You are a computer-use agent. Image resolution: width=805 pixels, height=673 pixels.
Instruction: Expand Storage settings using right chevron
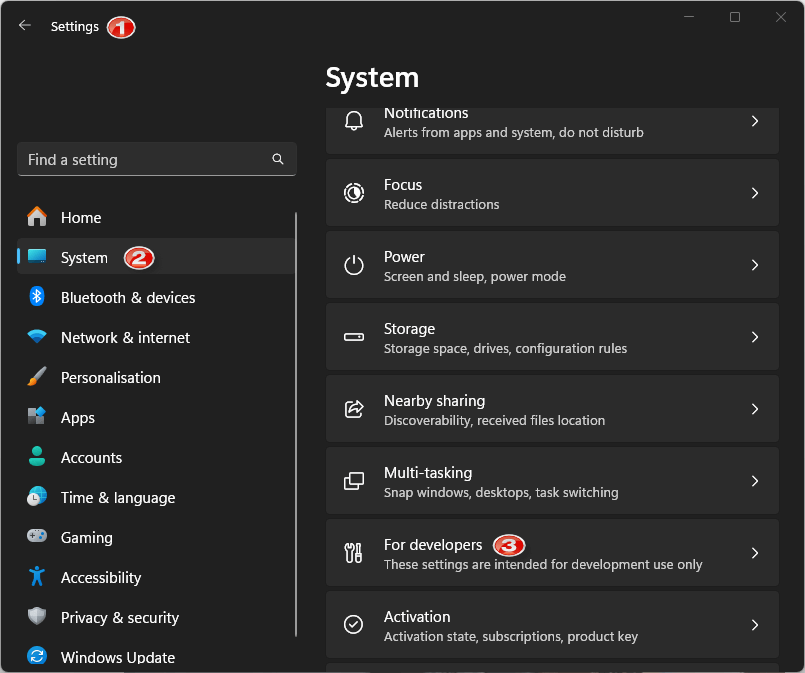(x=755, y=337)
